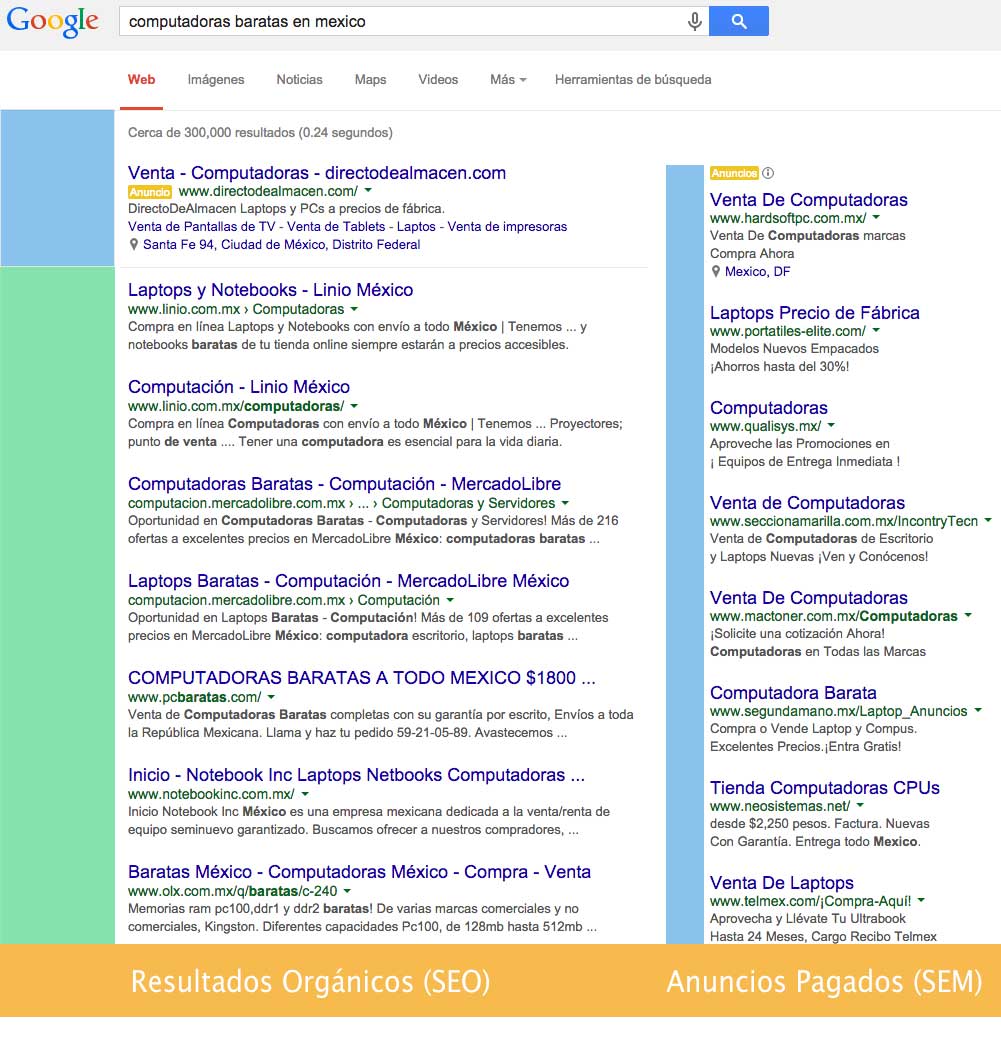Image resolution: width=1001 pixels, height=1050 pixels.
Task: Go to the Maps tab
Action: pyautogui.click(x=370, y=80)
